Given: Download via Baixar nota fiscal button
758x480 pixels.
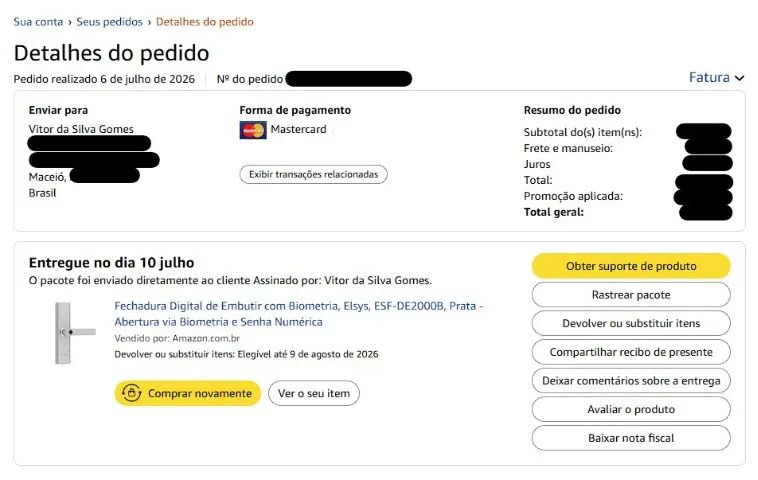Looking at the screenshot, I should coord(631,438).
